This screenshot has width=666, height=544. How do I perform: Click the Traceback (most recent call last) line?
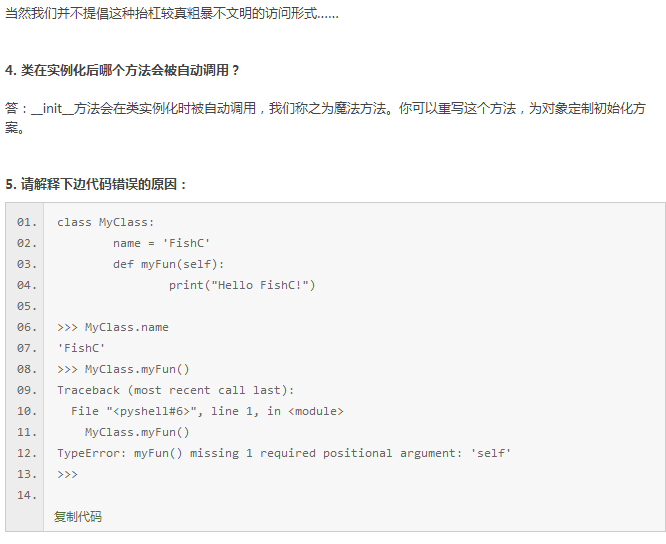click(175, 390)
